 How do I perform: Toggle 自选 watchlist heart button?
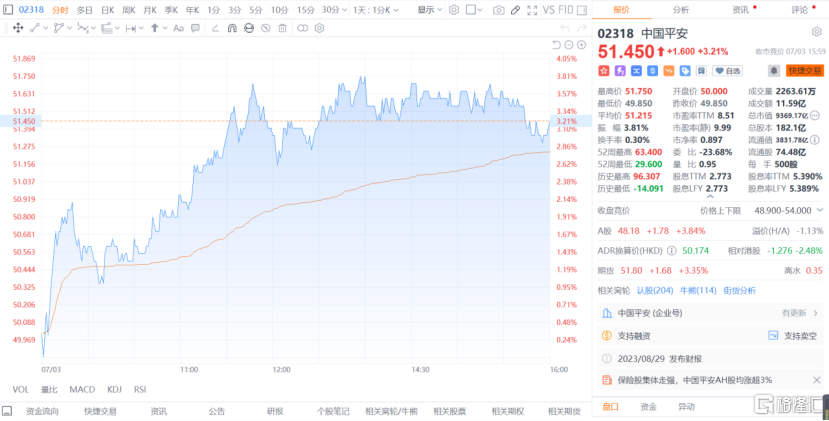coord(727,70)
